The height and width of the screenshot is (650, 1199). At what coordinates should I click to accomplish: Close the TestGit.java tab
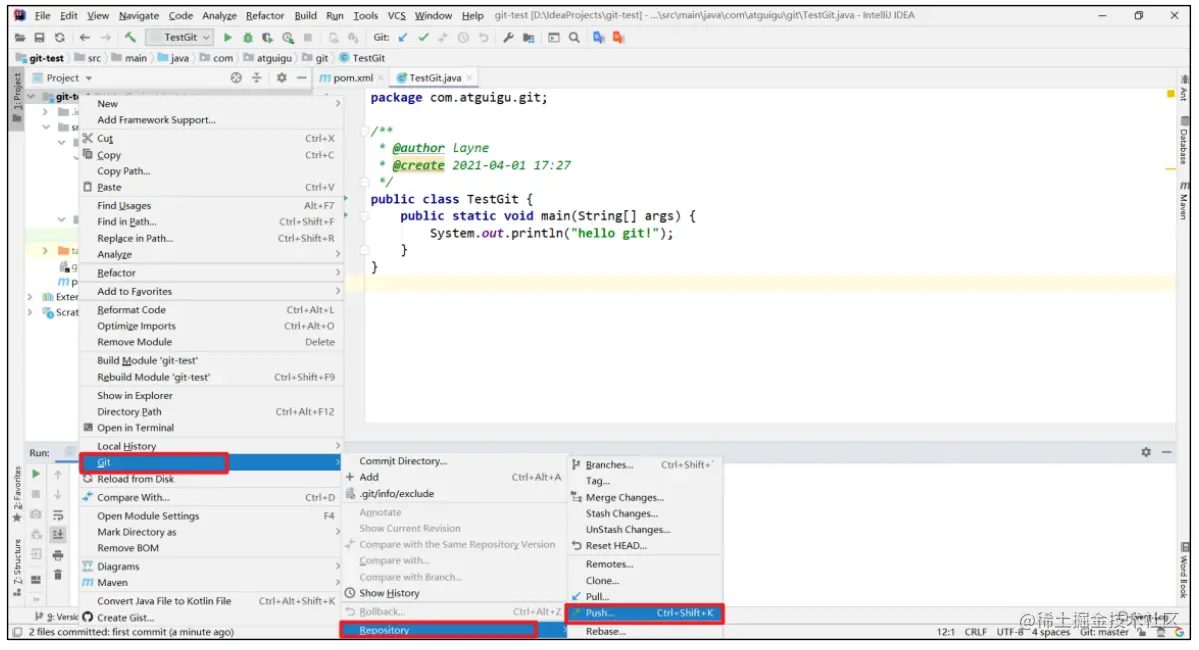[x=470, y=78]
